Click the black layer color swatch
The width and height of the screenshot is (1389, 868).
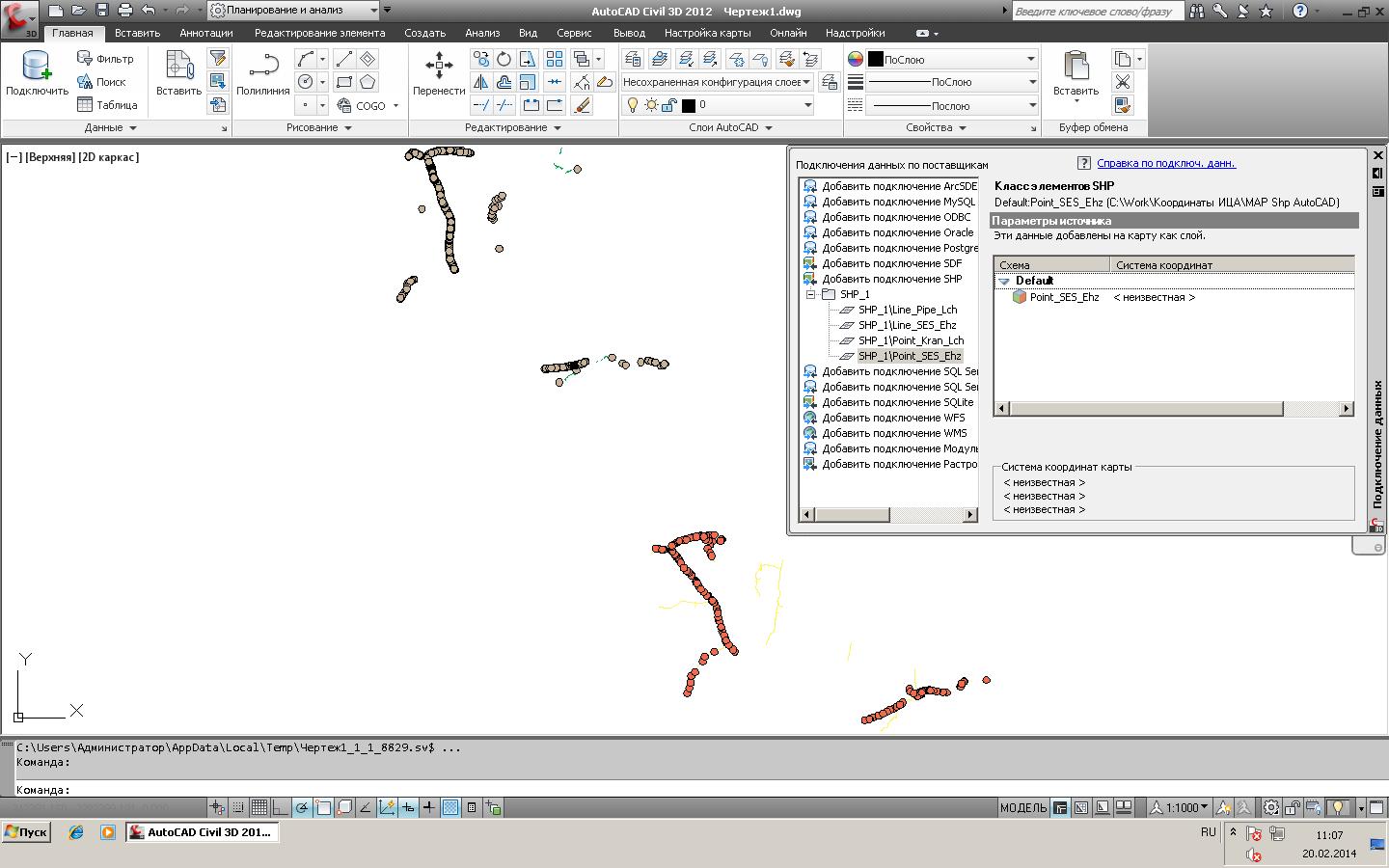point(689,105)
